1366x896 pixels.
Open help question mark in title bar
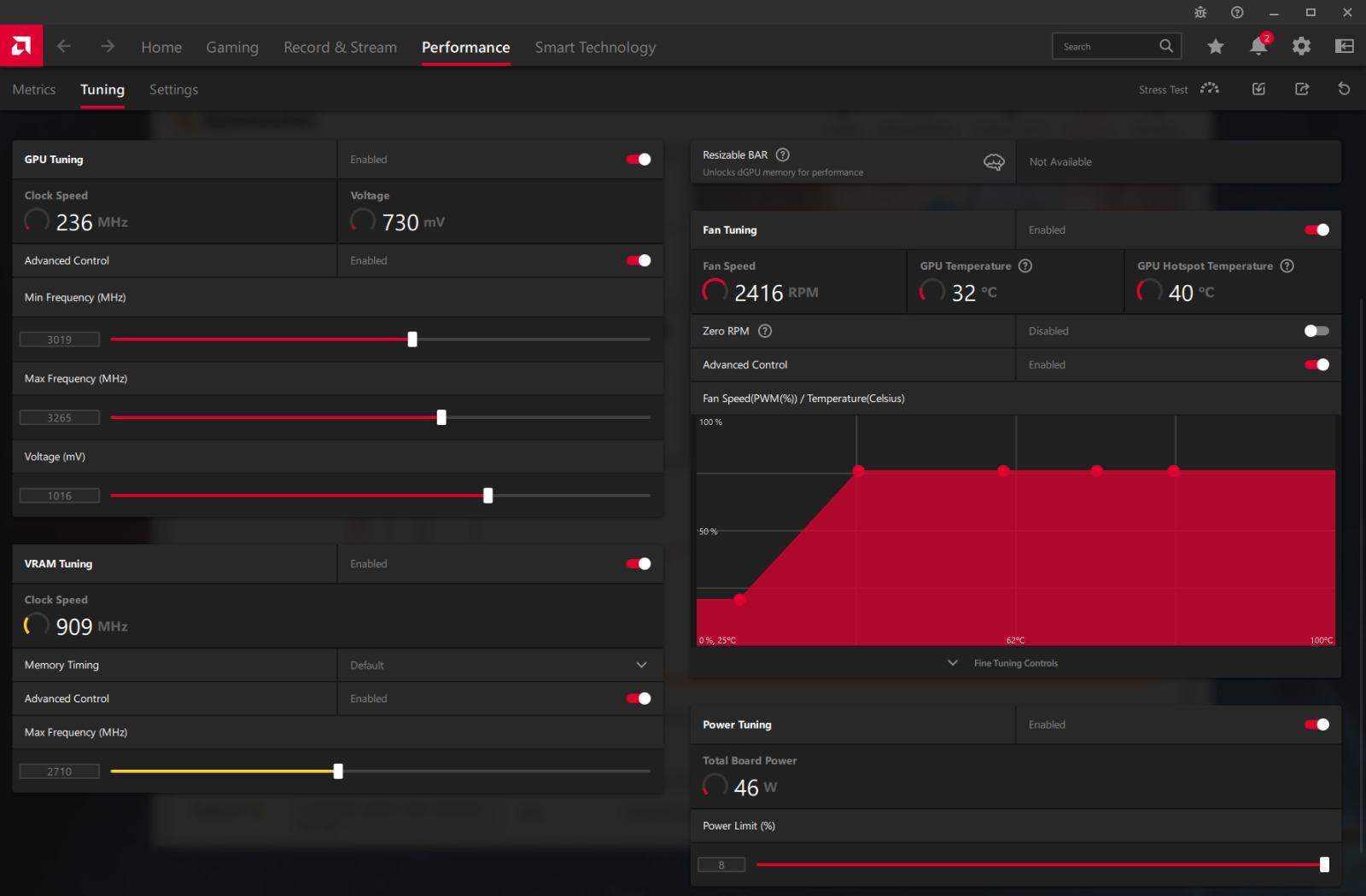pos(1237,12)
